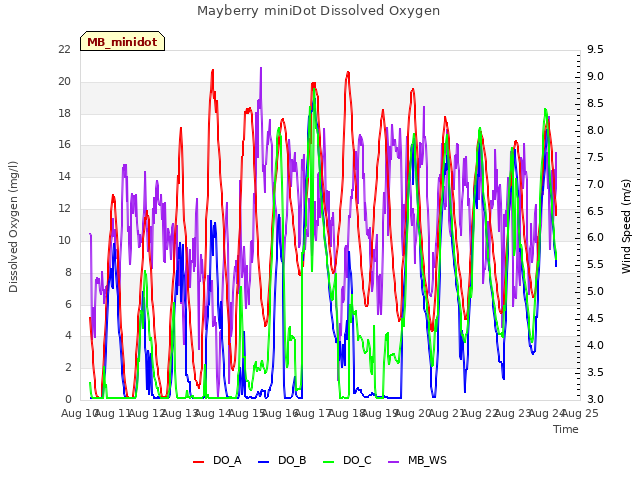Viewport: 640px width, 480px height.
Task: Click the Aug 21 x-axis tick label
Action: (447, 414)
